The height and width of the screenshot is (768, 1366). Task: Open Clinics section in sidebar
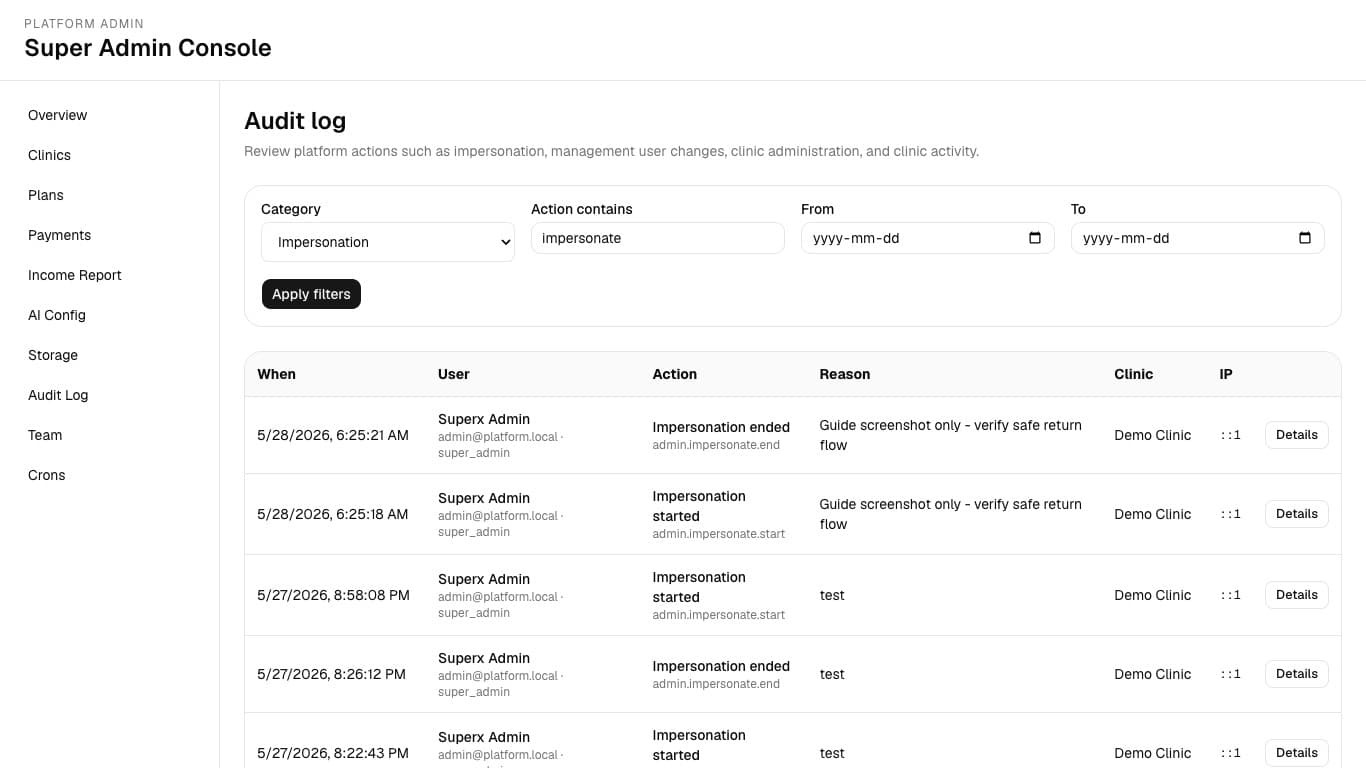[49, 155]
